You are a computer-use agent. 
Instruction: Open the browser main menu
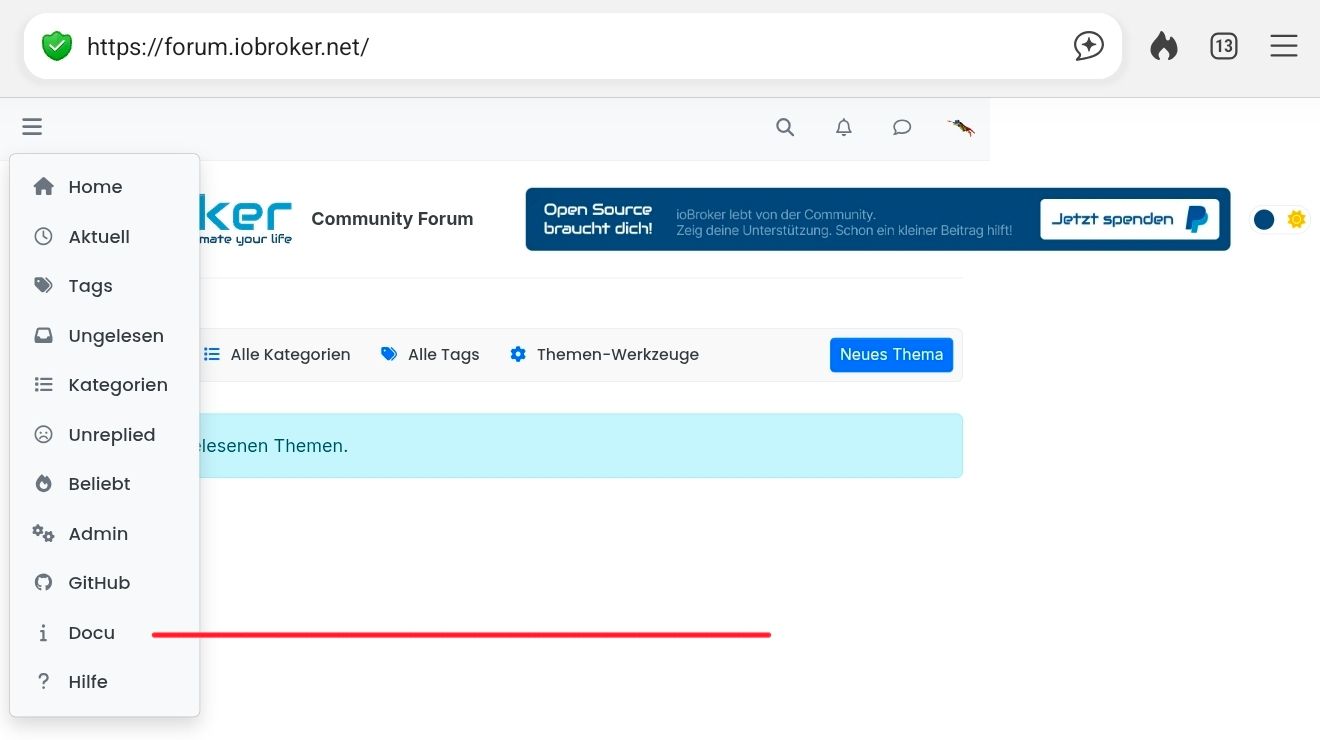1284,46
